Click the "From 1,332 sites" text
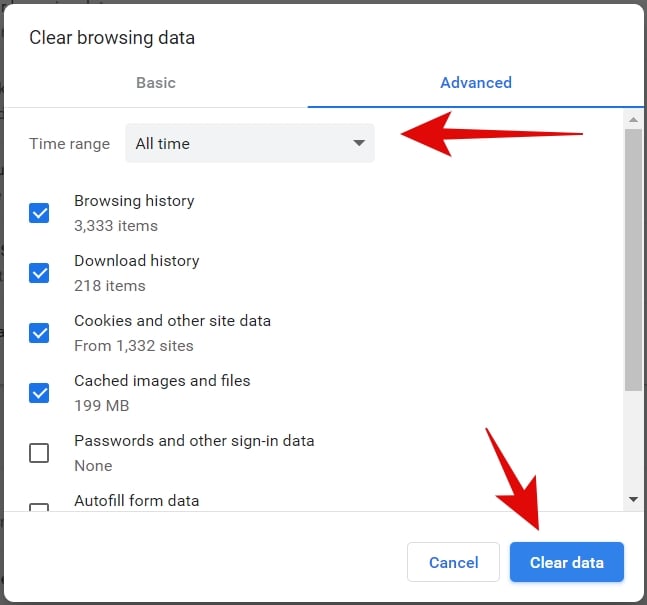The image size is (647, 605). 134,345
